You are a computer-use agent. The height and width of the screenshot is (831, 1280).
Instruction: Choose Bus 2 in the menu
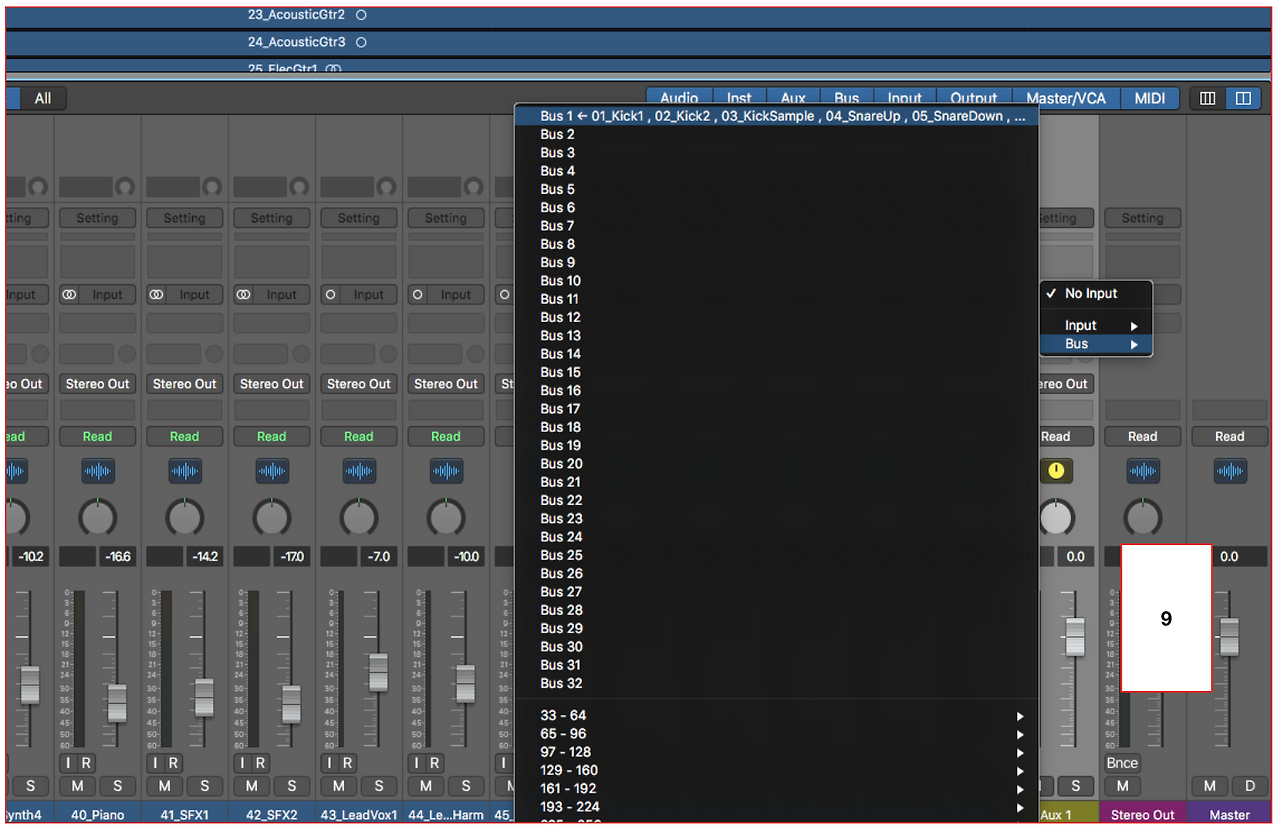point(777,134)
